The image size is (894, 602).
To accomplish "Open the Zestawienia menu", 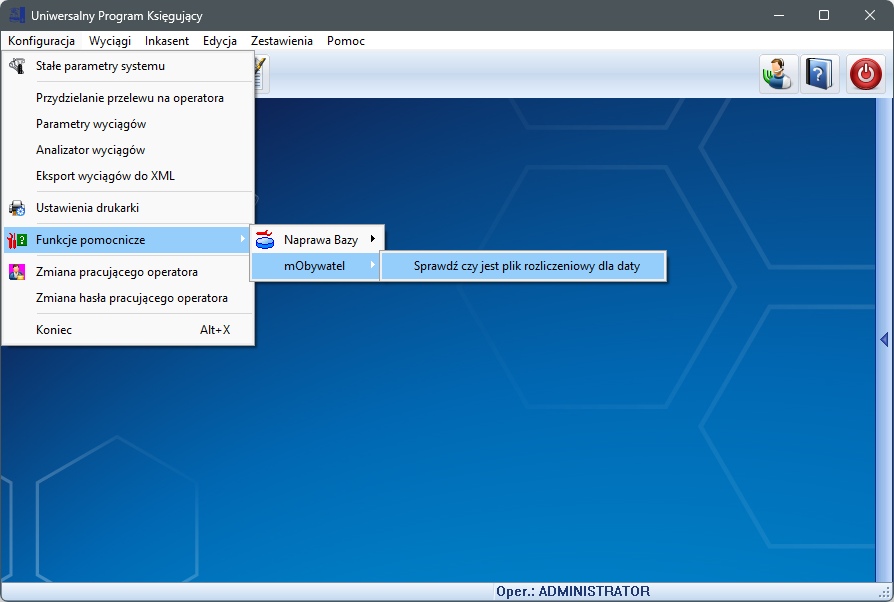I will click(282, 41).
